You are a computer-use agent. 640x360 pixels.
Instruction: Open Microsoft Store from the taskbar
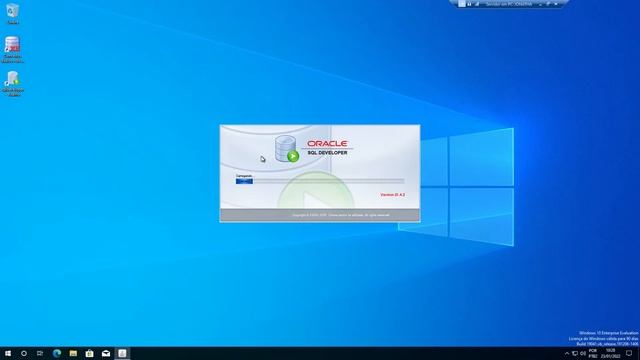pyautogui.click(x=89, y=353)
